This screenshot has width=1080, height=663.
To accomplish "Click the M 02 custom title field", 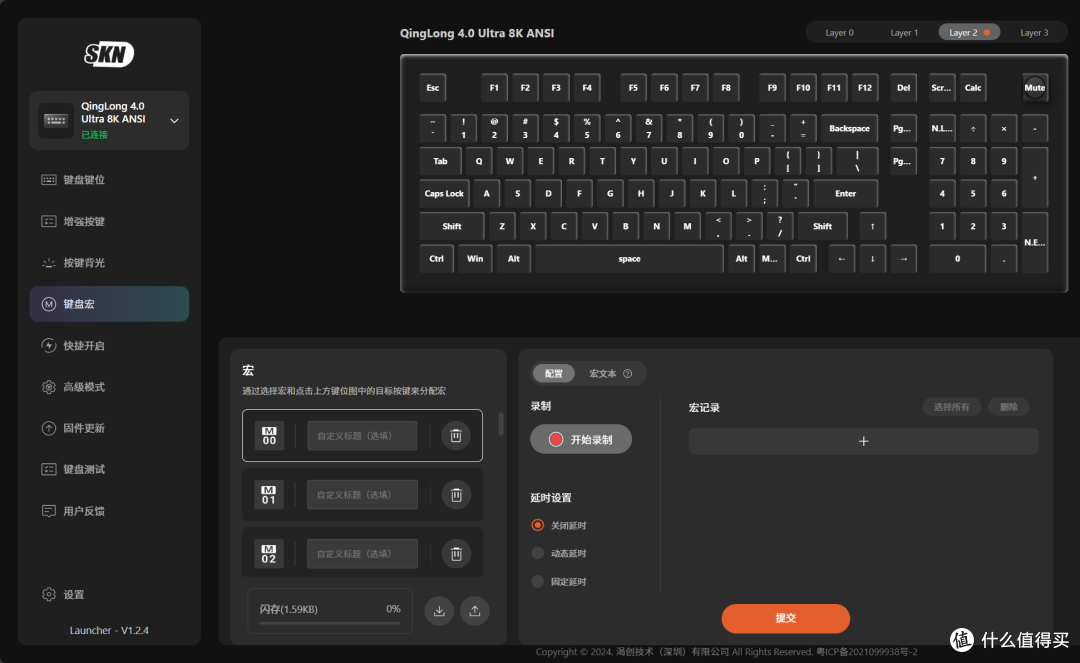I will [362, 554].
